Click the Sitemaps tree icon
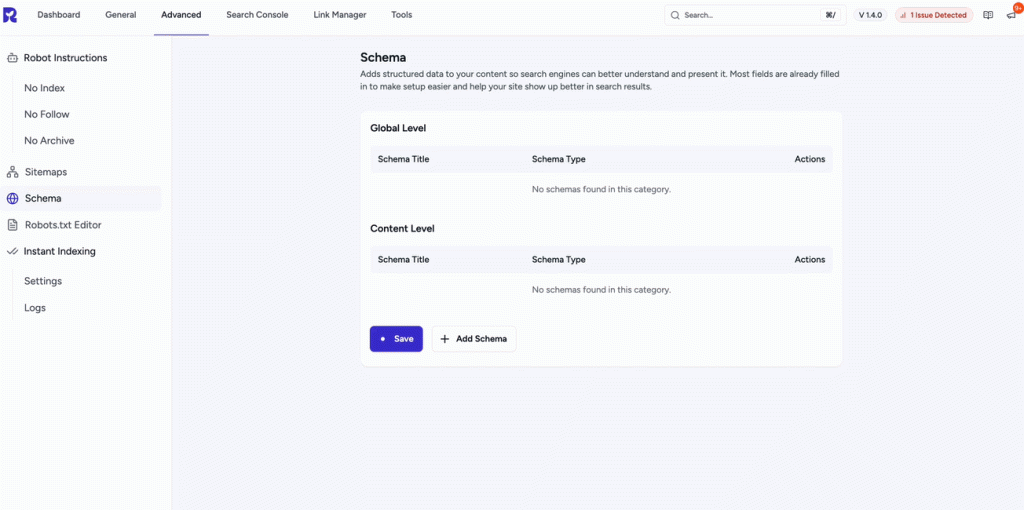Screen dimensions: 1024x510 pyautogui.click(x=12, y=172)
